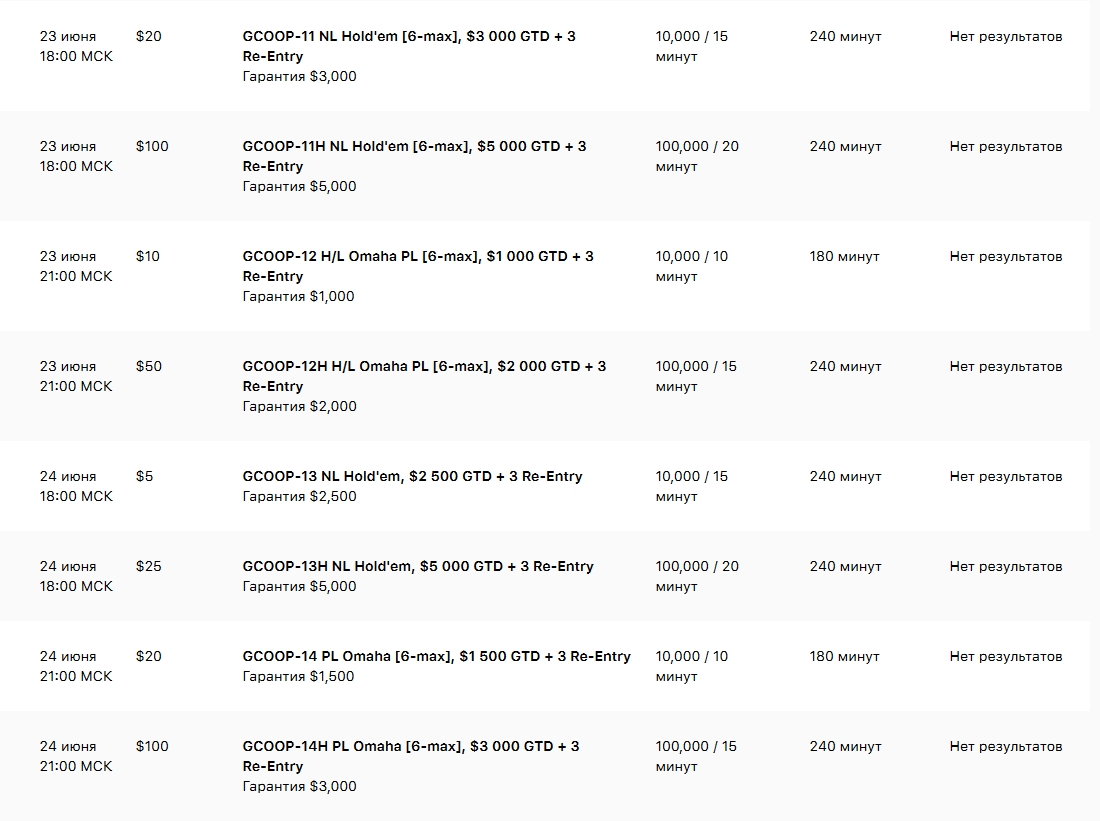Open GCOOP-13H NL Hold'em $5 000 GTD
1100x821 pixels.
click(x=418, y=566)
